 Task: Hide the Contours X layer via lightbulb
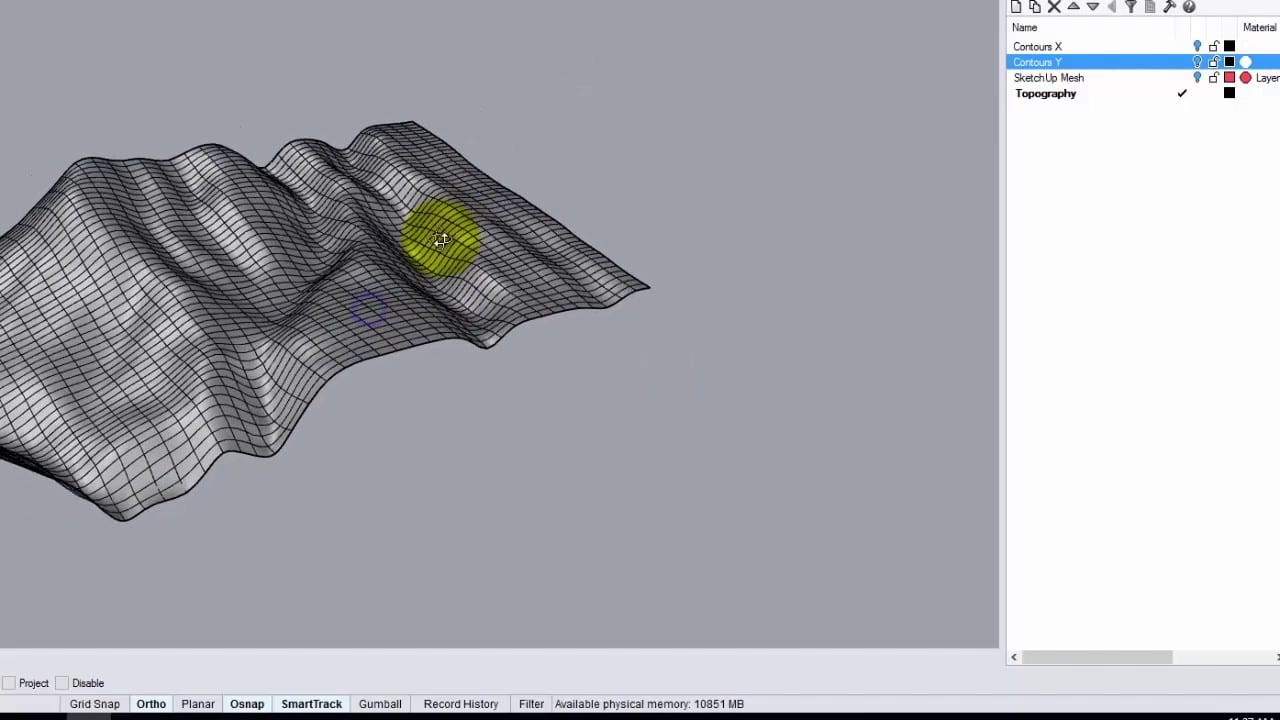[1197, 47]
